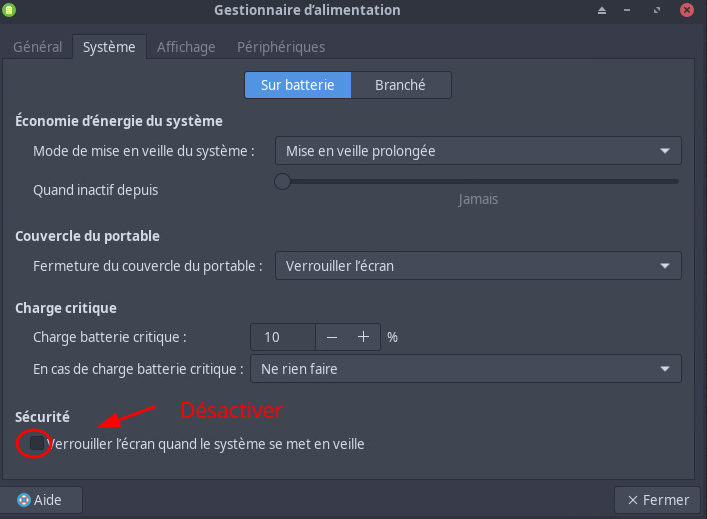
Task: Go to the Périphériques tab
Action: click(280, 47)
